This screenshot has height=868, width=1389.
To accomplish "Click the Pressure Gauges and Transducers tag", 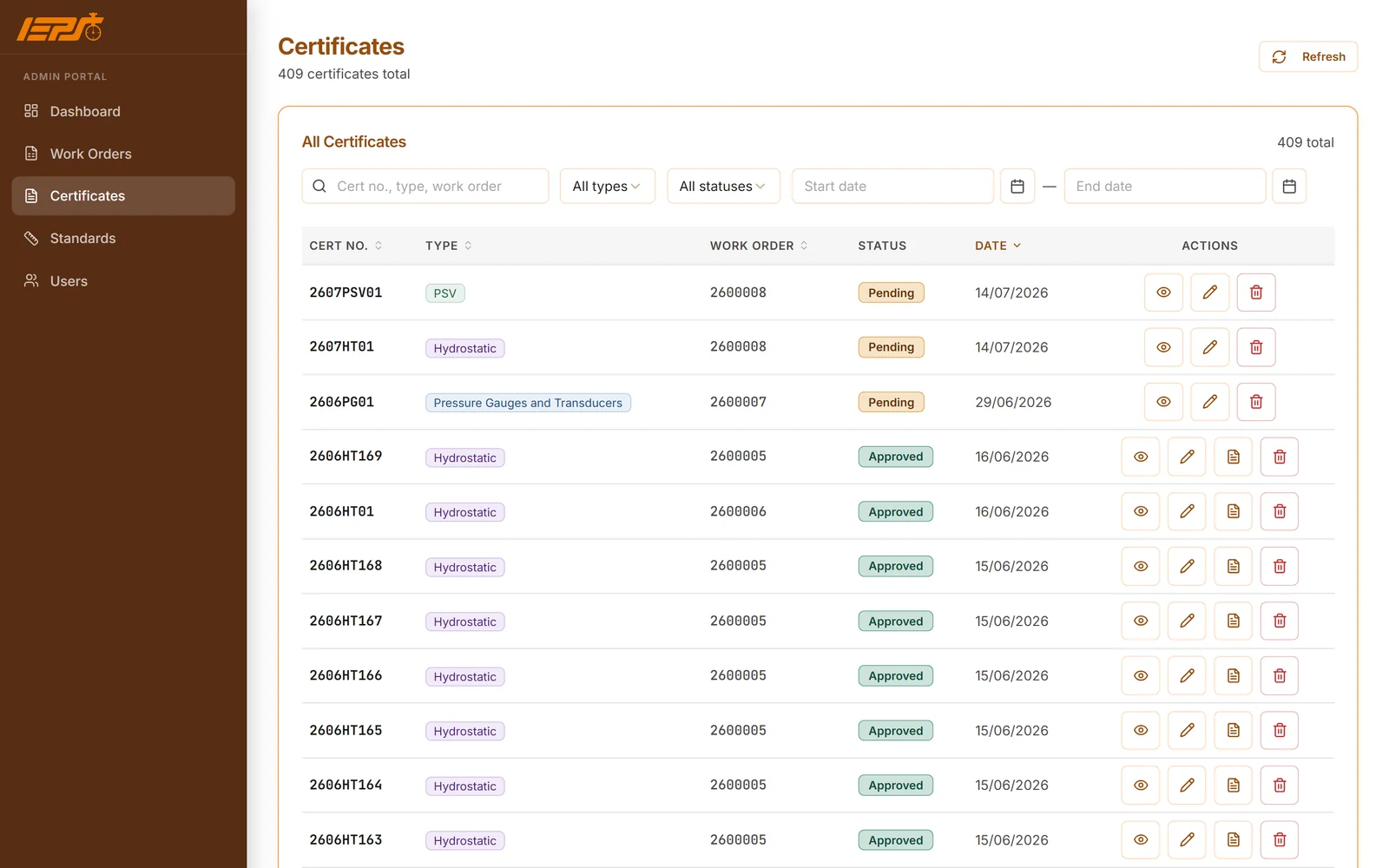I will 528,403.
